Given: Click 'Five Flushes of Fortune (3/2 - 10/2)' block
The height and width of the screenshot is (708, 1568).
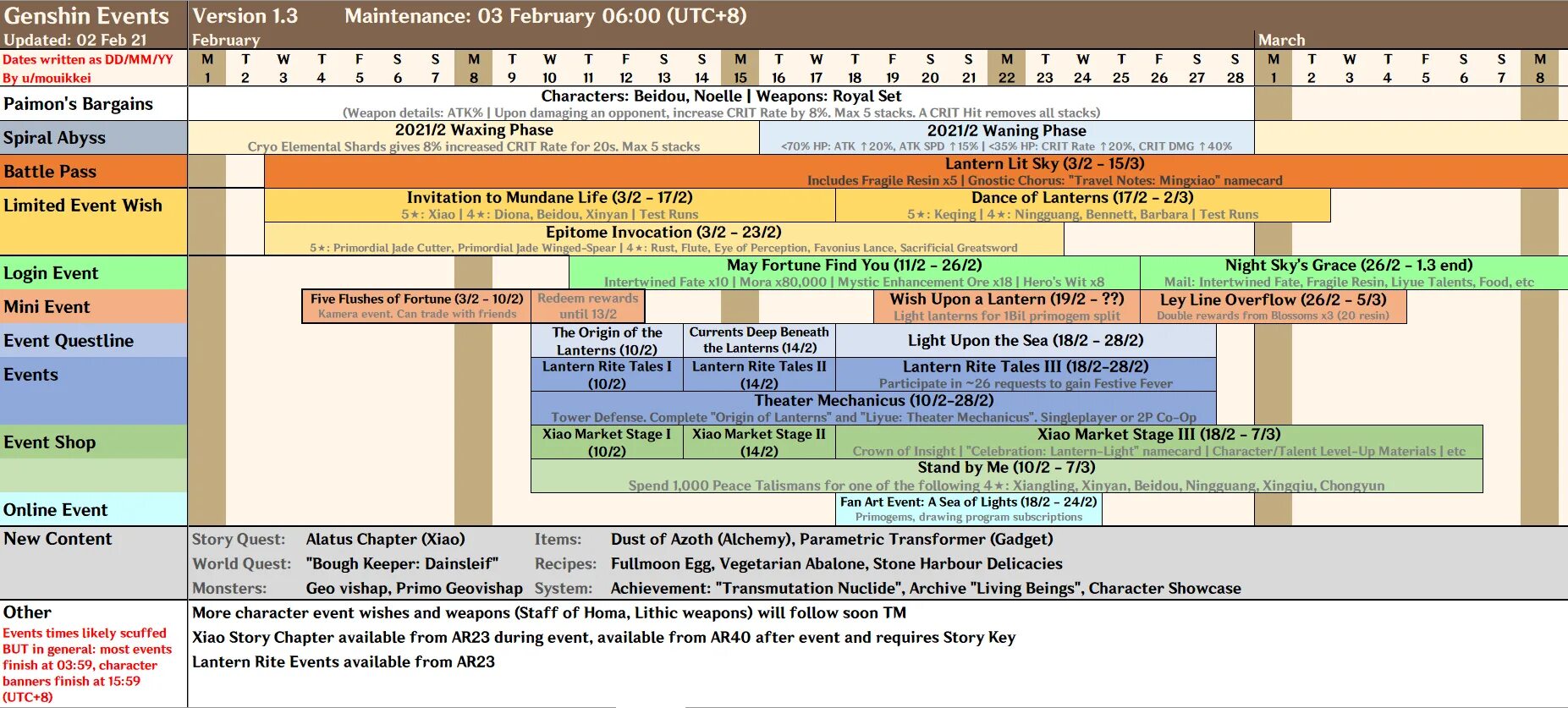Looking at the screenshot, I should 416,306.
